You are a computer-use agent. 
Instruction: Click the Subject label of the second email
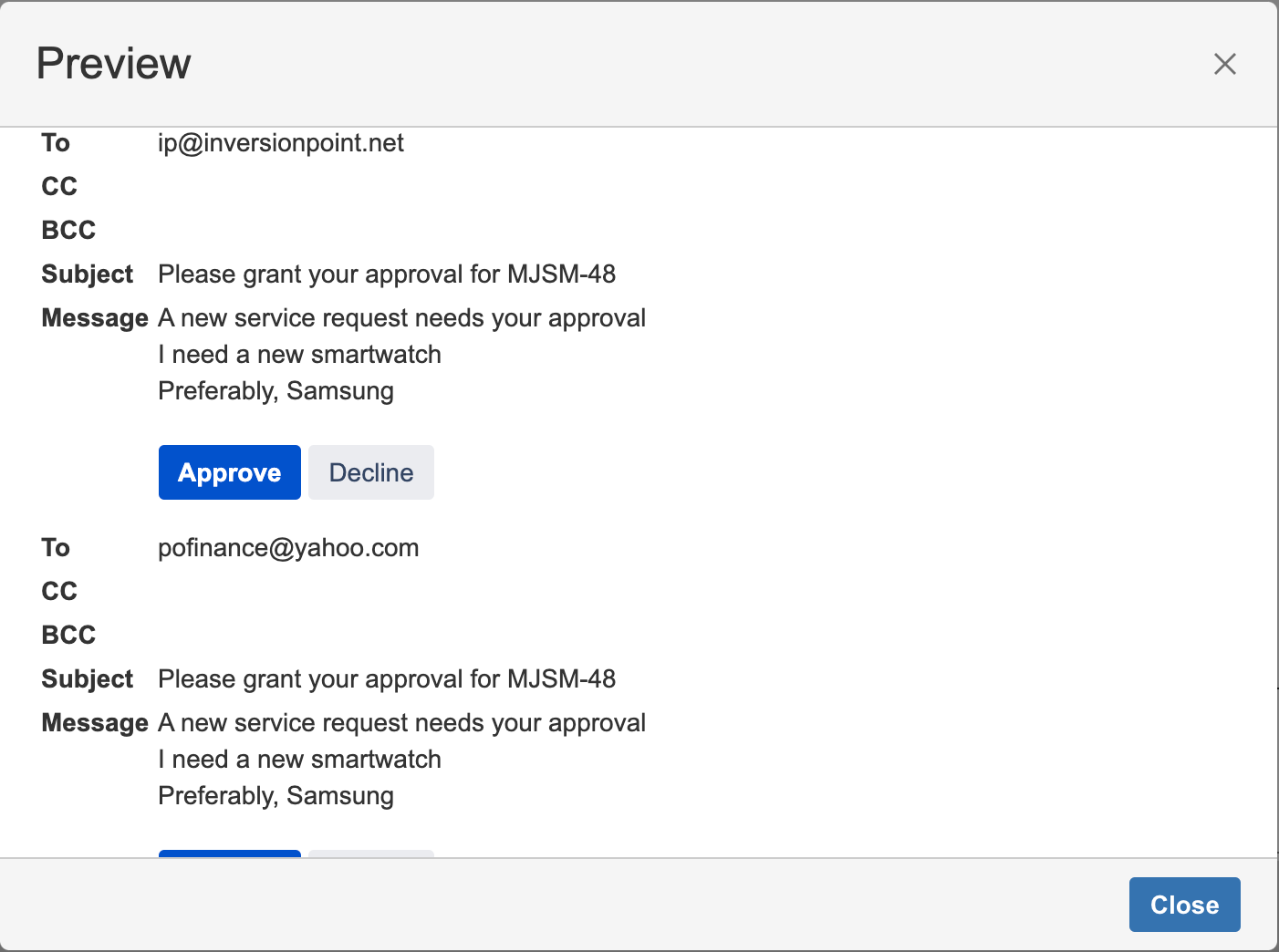(x=88, y=679)
